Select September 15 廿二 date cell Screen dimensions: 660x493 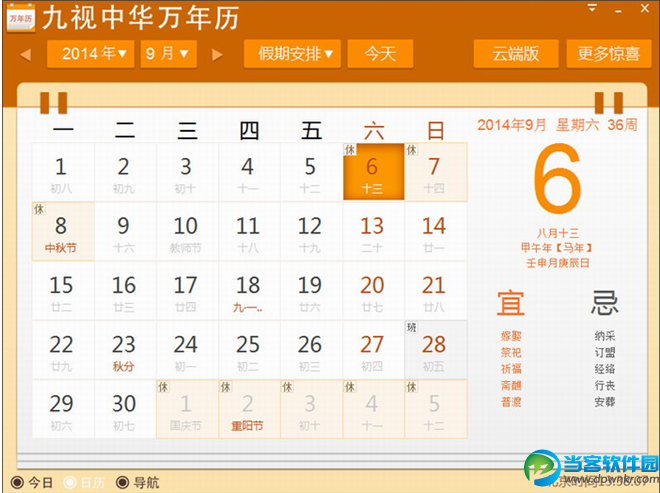(63, 291)
